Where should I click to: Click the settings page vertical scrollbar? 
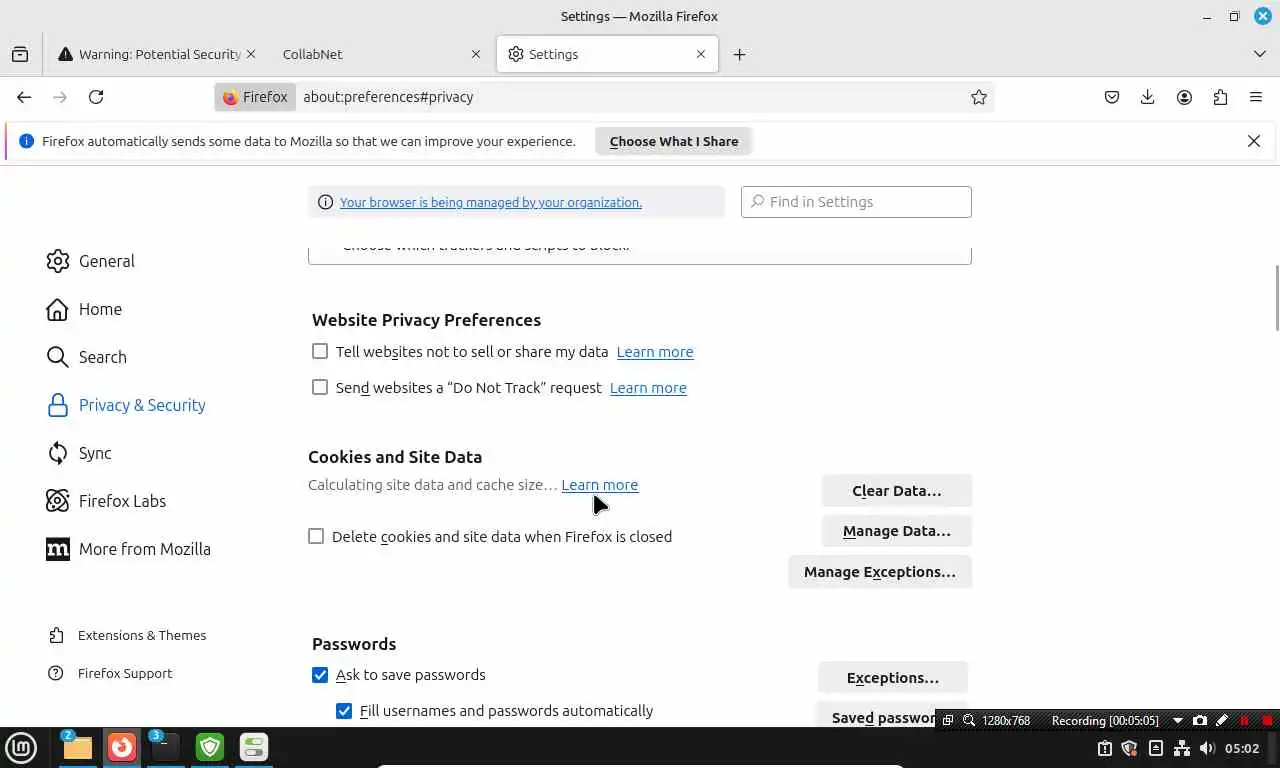click(1276, 297)
